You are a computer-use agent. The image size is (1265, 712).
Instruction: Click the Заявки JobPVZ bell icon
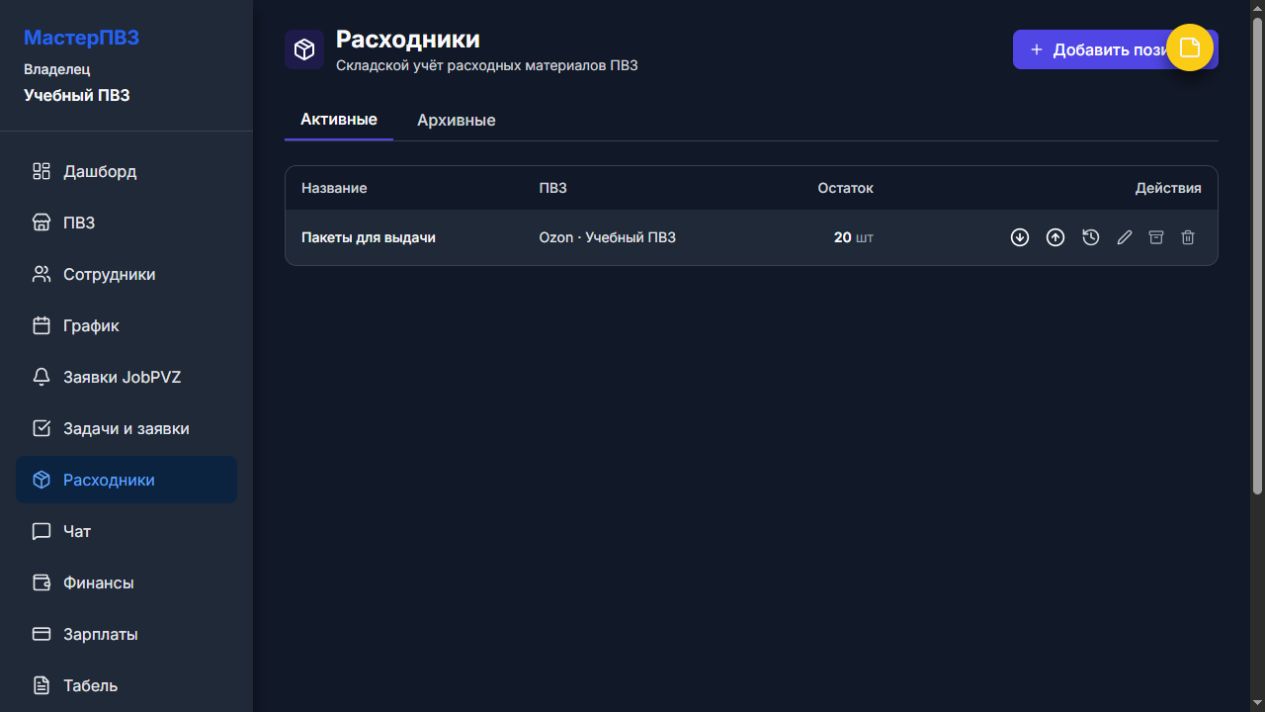[x=41, y=377]
